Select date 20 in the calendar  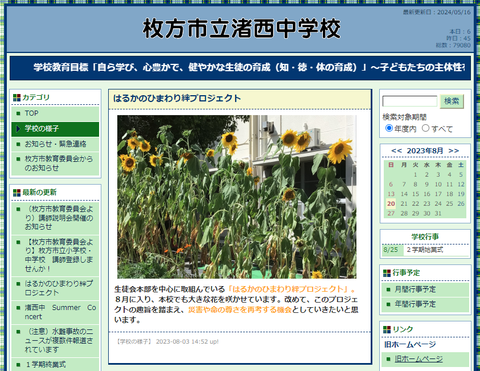[391, 204]
